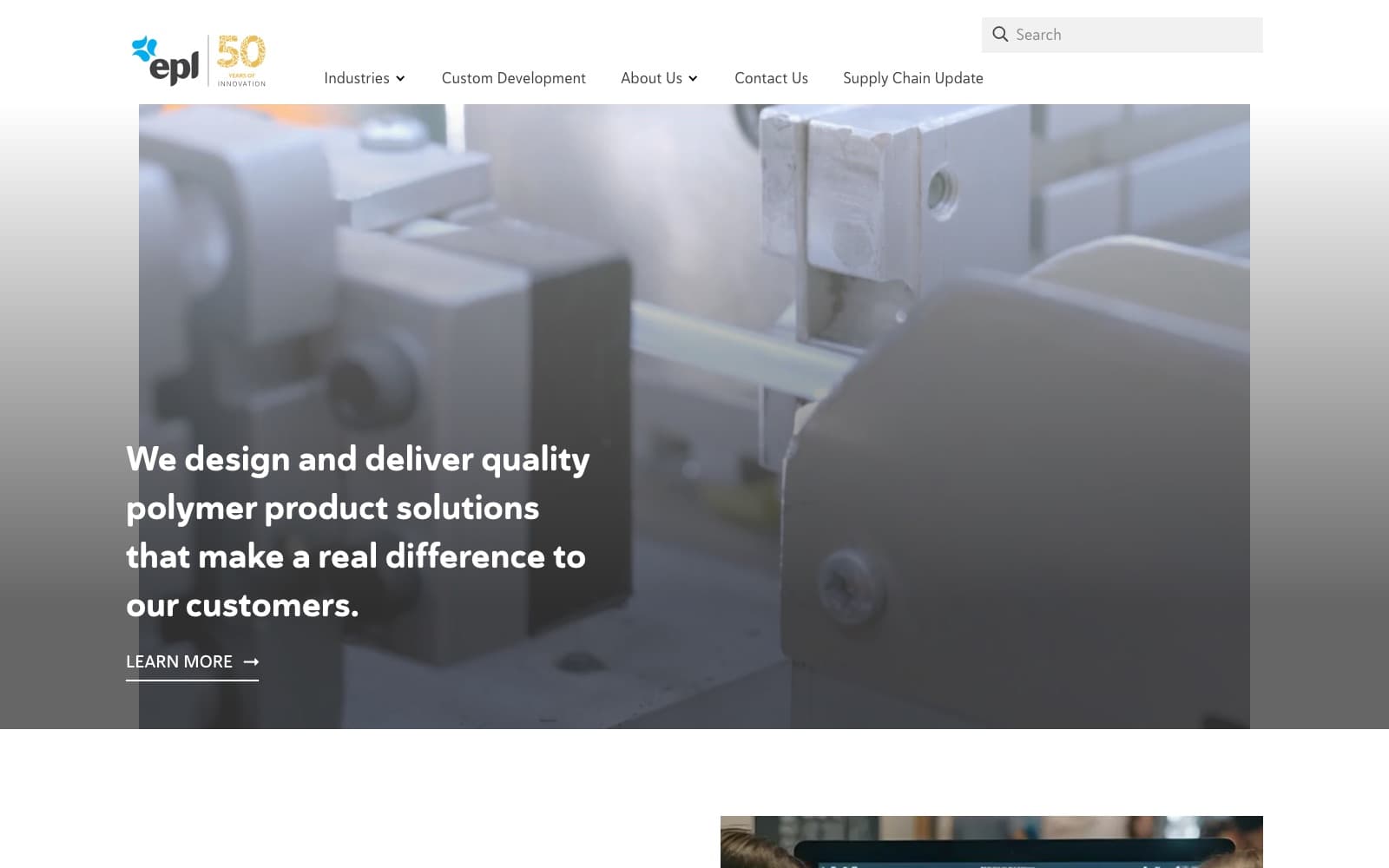The image size is (1389, 868).
Task: Open the partially visible image thumbnail below hero
Action: point(991,842)
